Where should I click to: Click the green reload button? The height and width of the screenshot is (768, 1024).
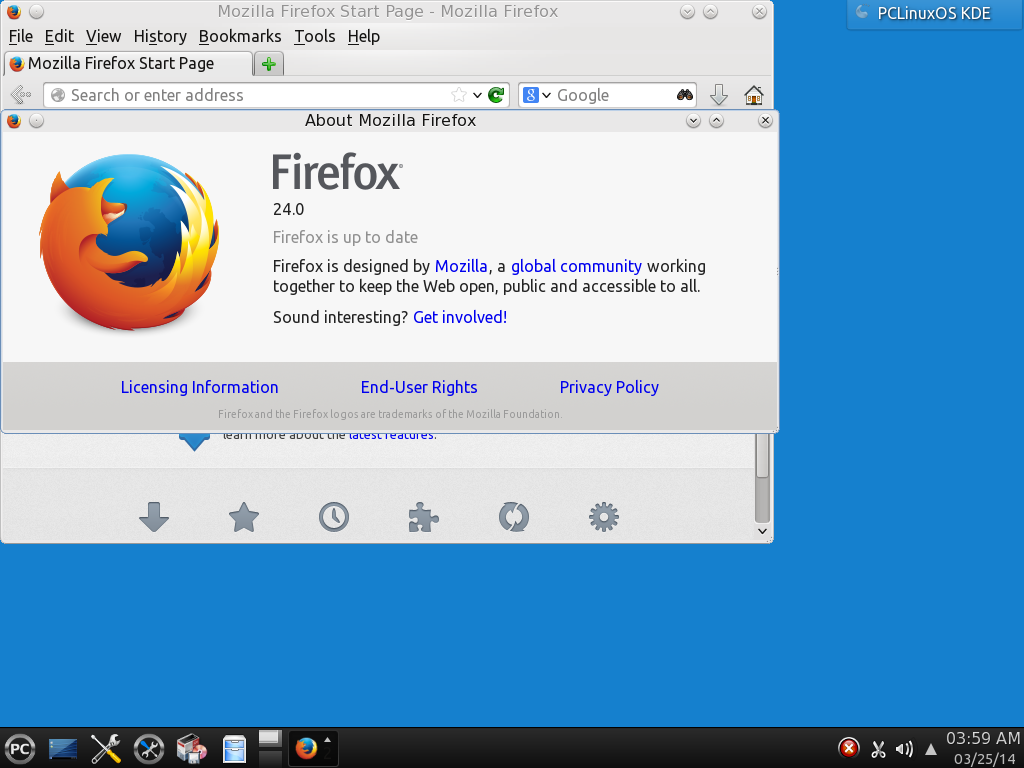point(496,95)
